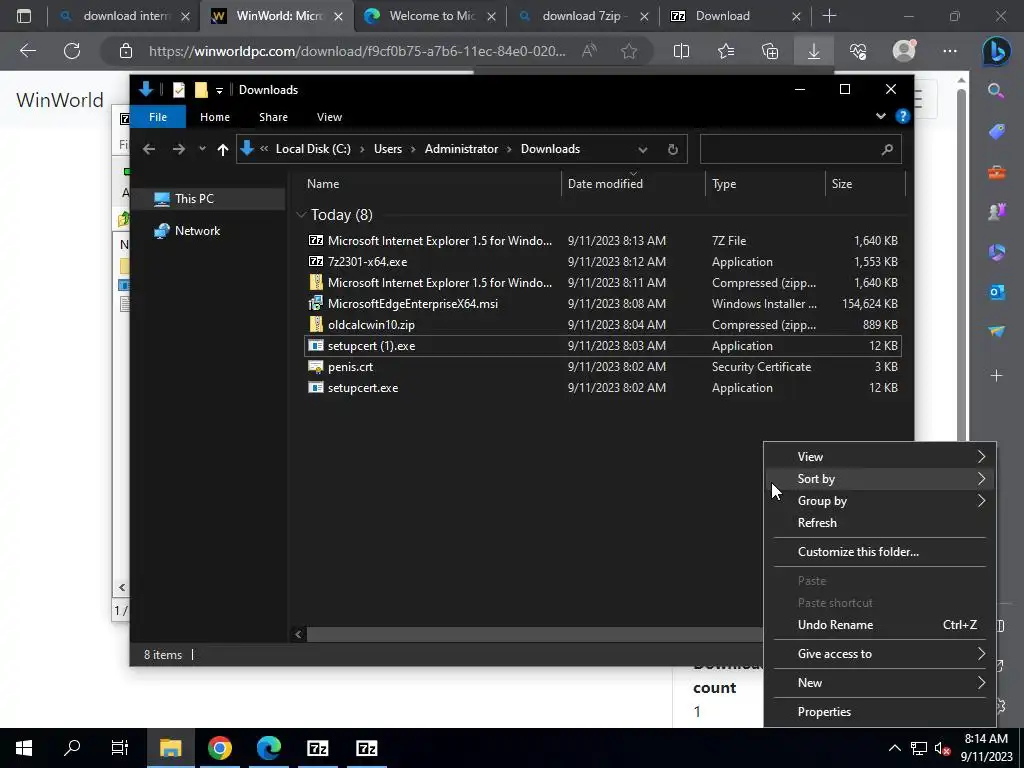
Task: Open Properties from context menu
Action: point(880,712)
